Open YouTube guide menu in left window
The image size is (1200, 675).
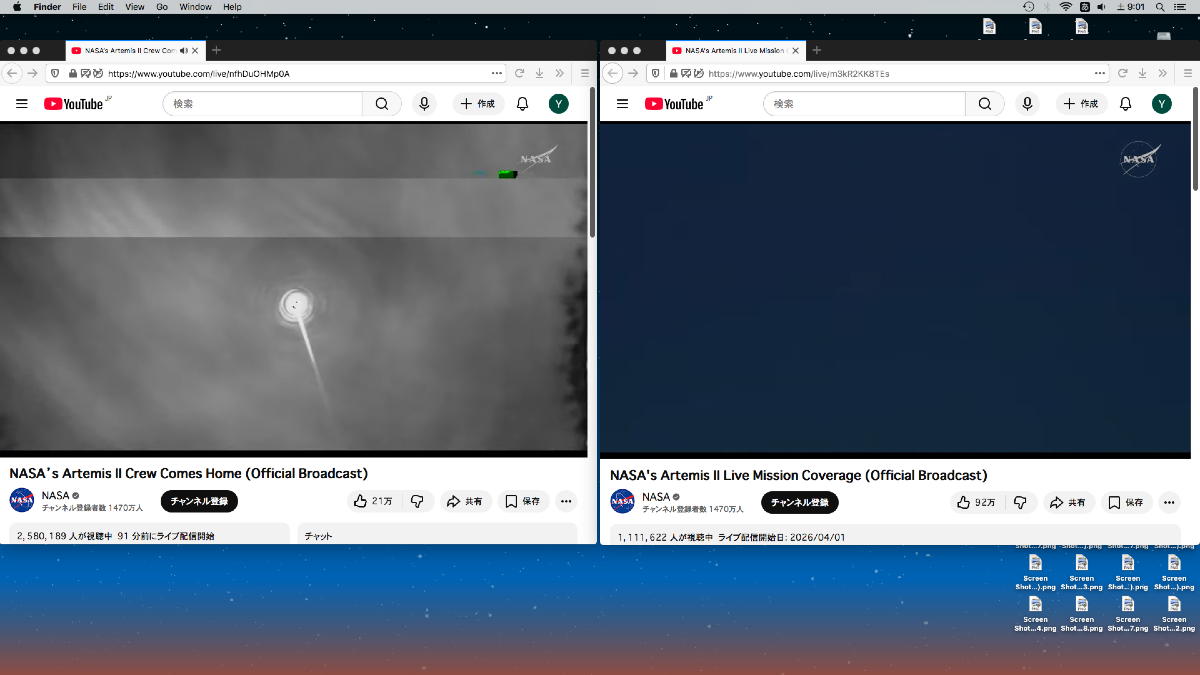point(22,104)
